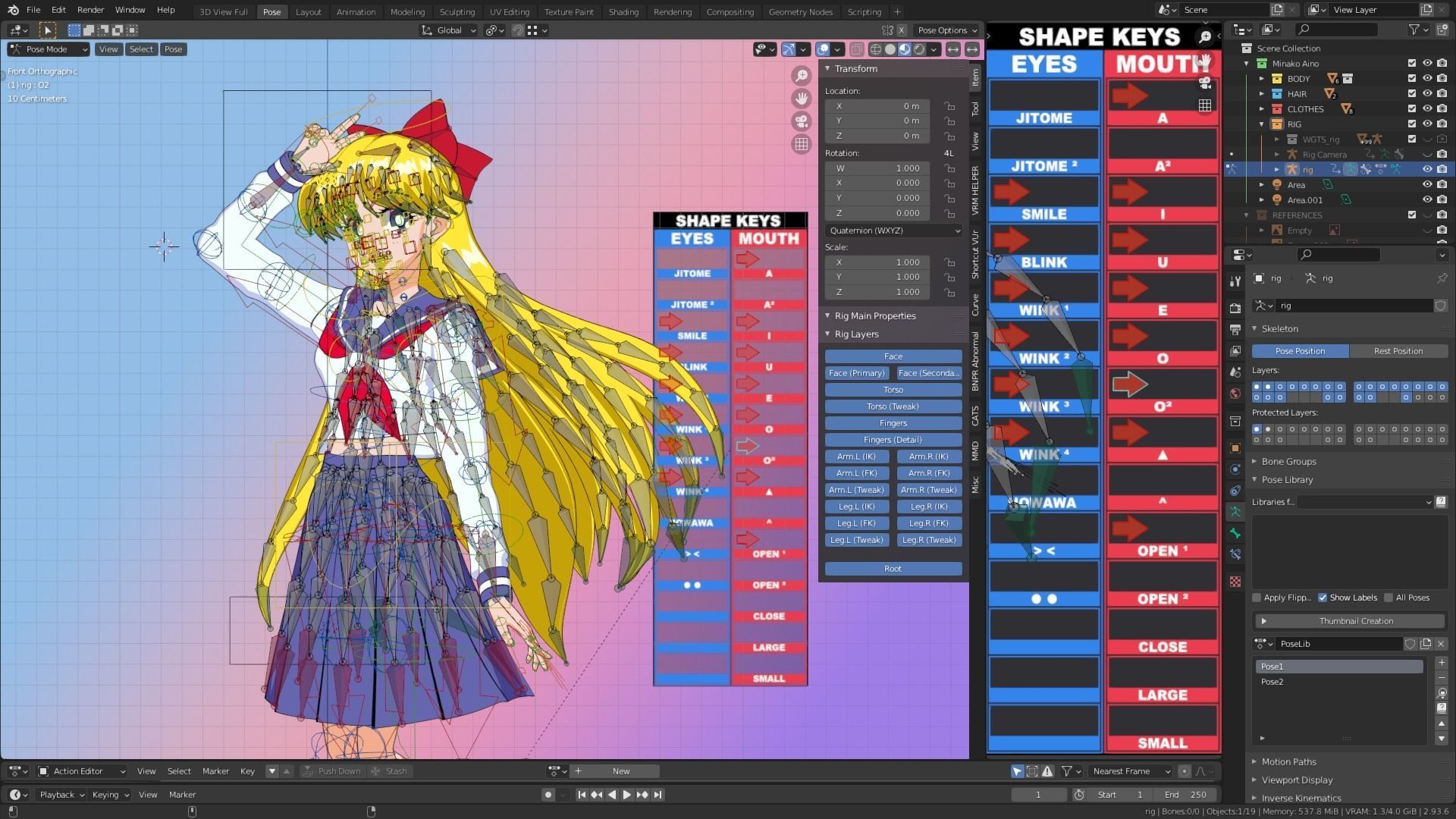Image resolution: width=1456 pixels, height=819 pixels.
Task: Start animation playback forward
Action: (626, 795)
